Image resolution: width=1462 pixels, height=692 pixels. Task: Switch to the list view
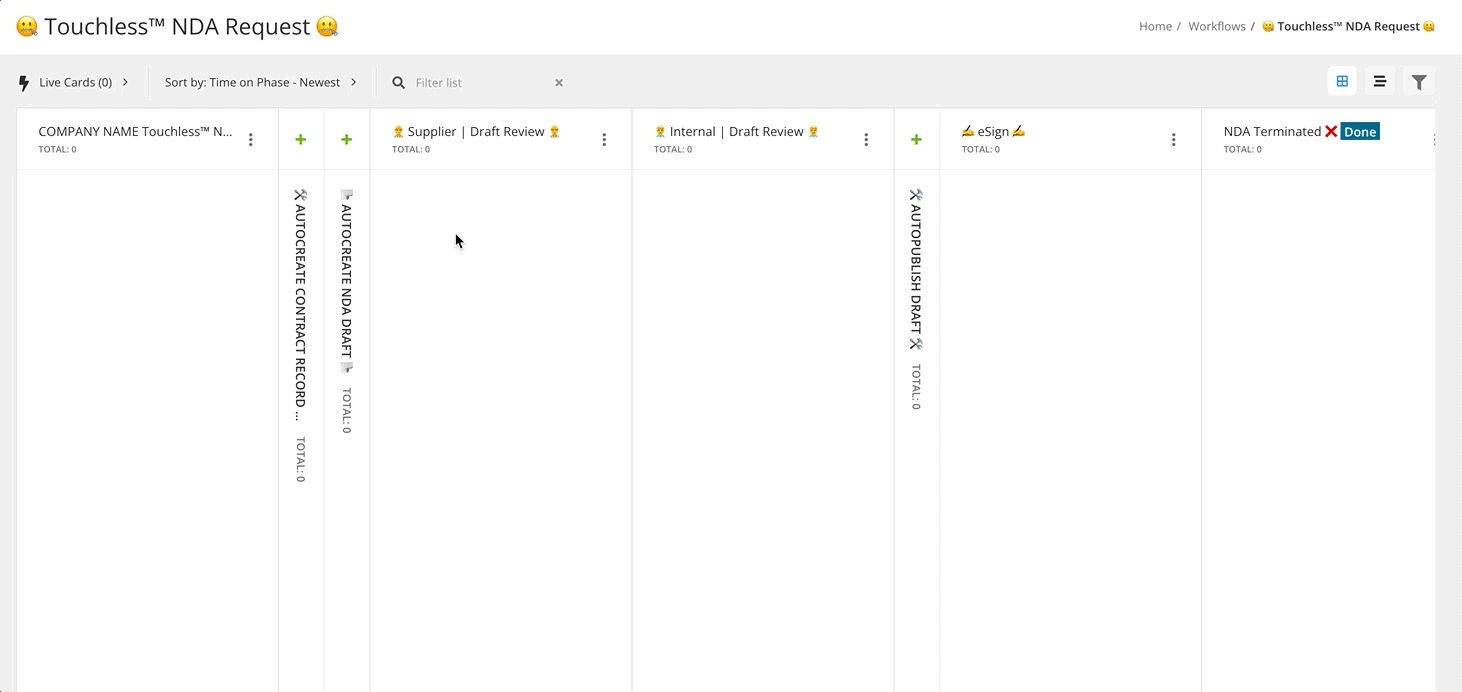1380,82
